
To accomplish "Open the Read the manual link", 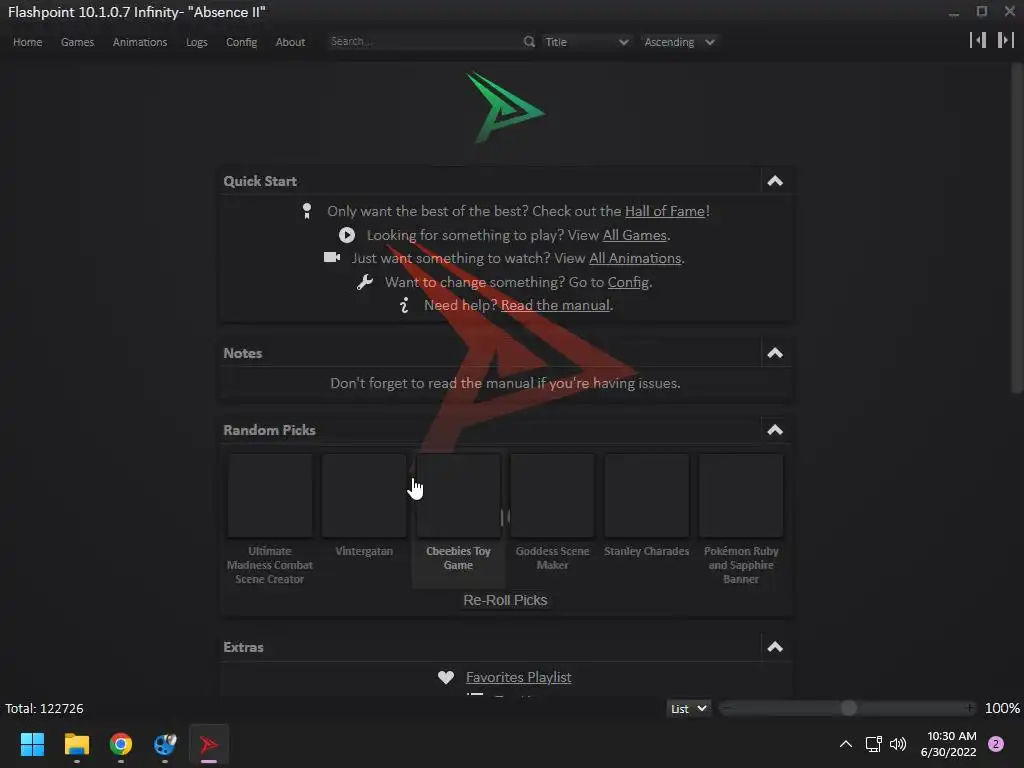I will (x=555, y=305).
